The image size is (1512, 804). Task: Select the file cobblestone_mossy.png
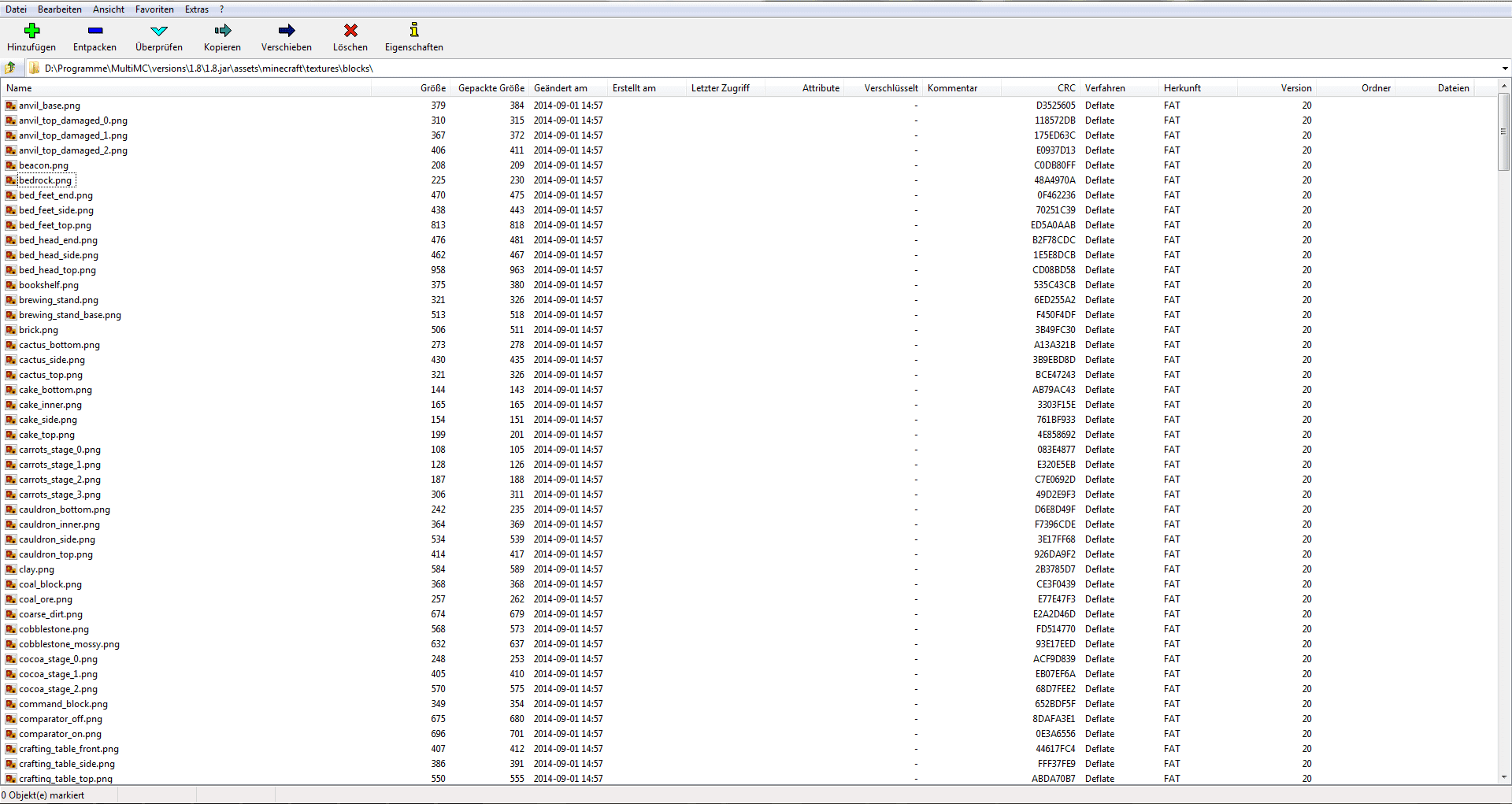click(69, 644)
